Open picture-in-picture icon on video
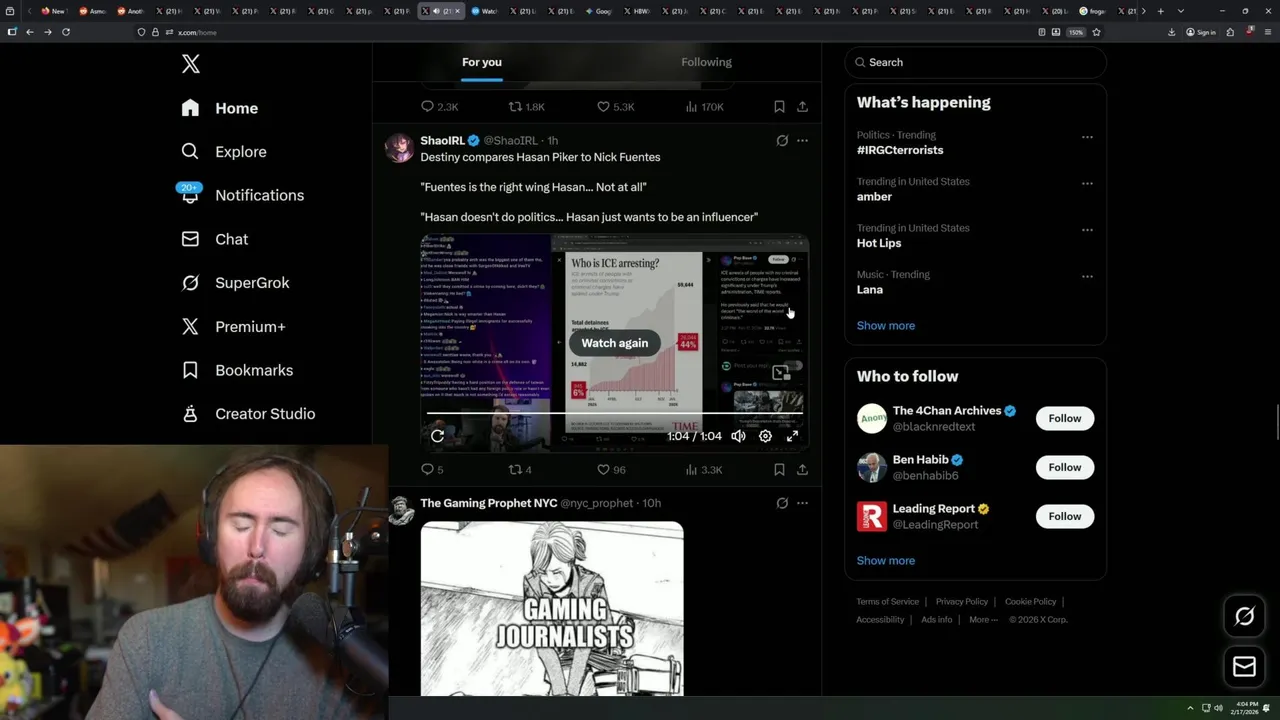The image size is (1280, 720). click(x=781, y=373)
